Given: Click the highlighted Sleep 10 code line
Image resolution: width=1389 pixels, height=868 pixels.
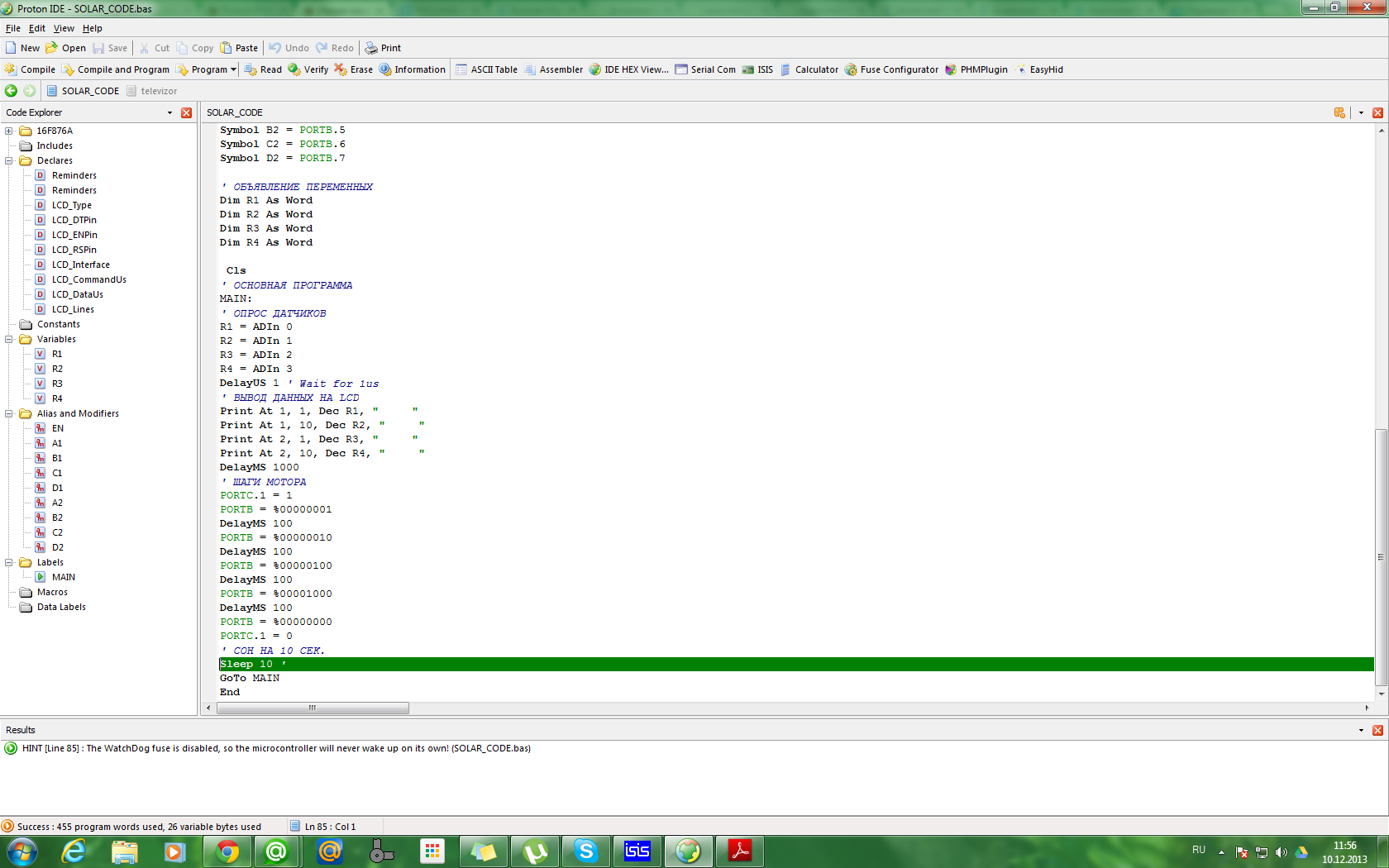Looking at the screenshot, I should (x=795, y=664).
